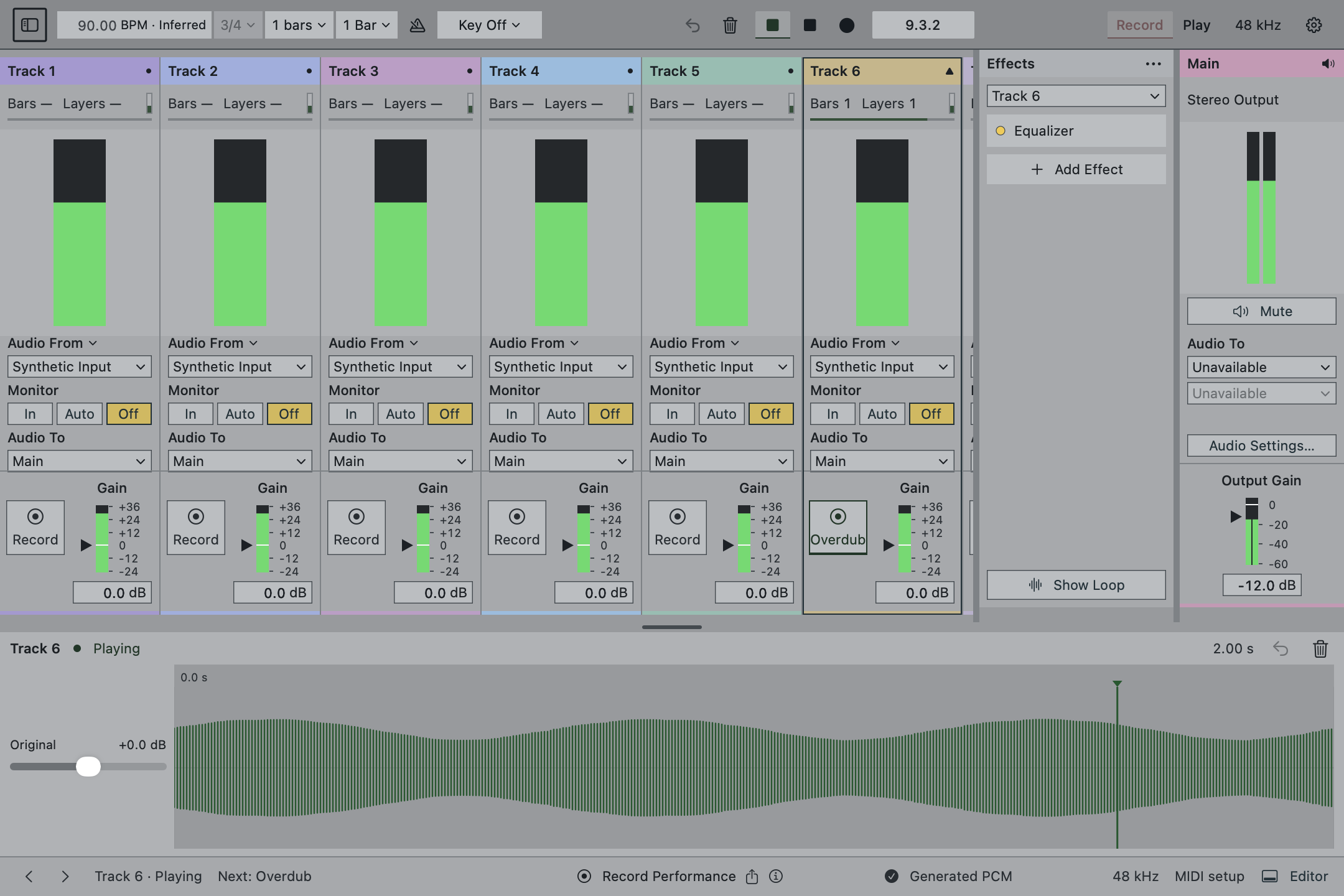Click the Track 6 waveform playhead marker

pos(1117,684)
